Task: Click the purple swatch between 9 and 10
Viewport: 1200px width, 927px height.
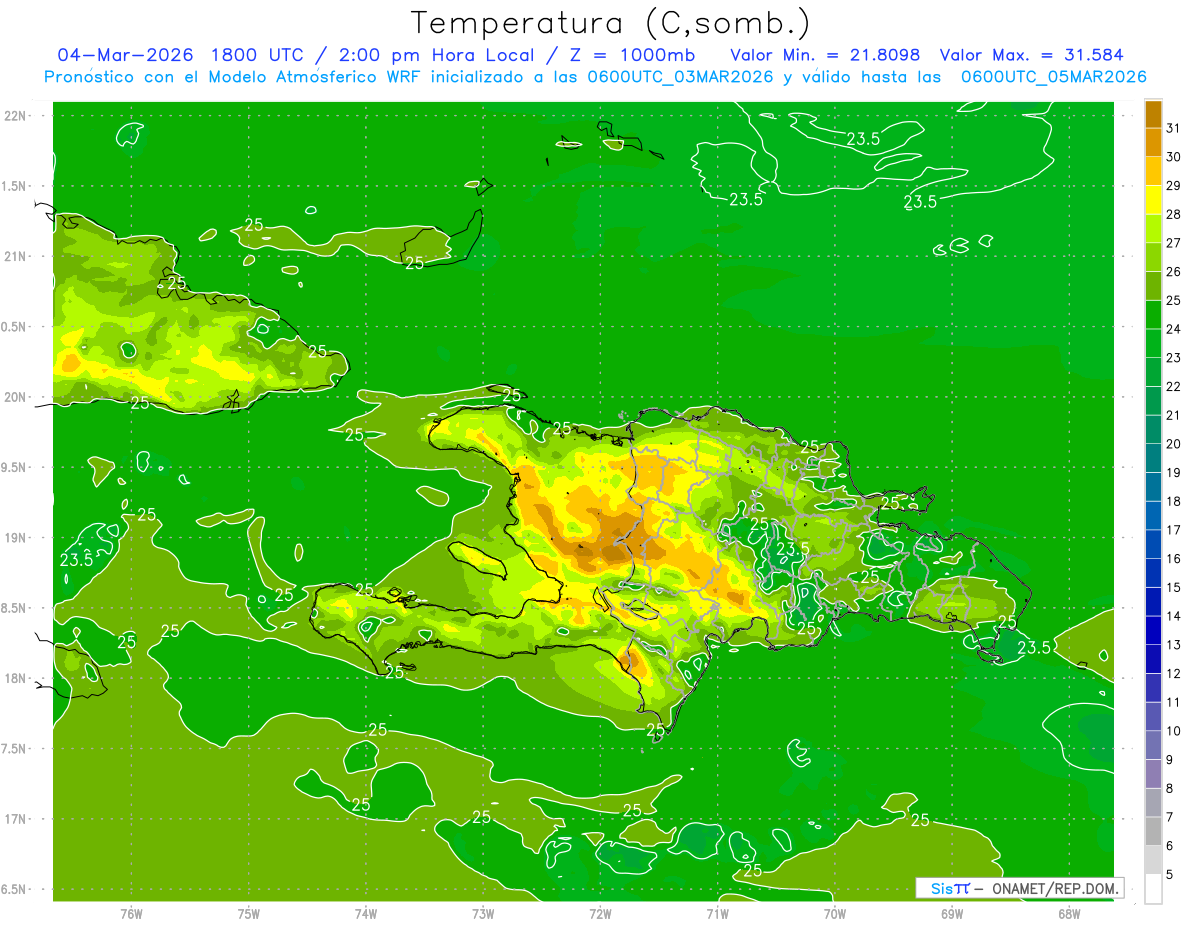Action: (1153, 745)
